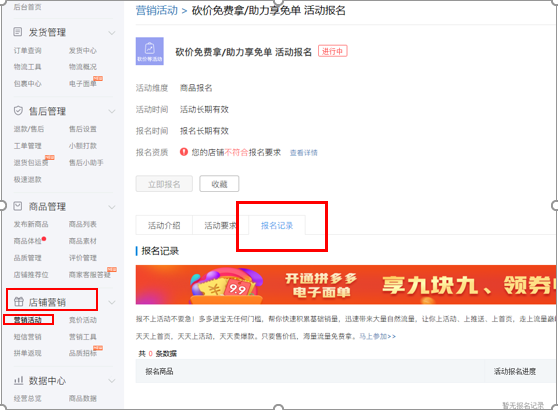Open 发货中心 in the sidebar
Image resolution: width=558 pixels, height=410 pixels.
tap(83, 51)
